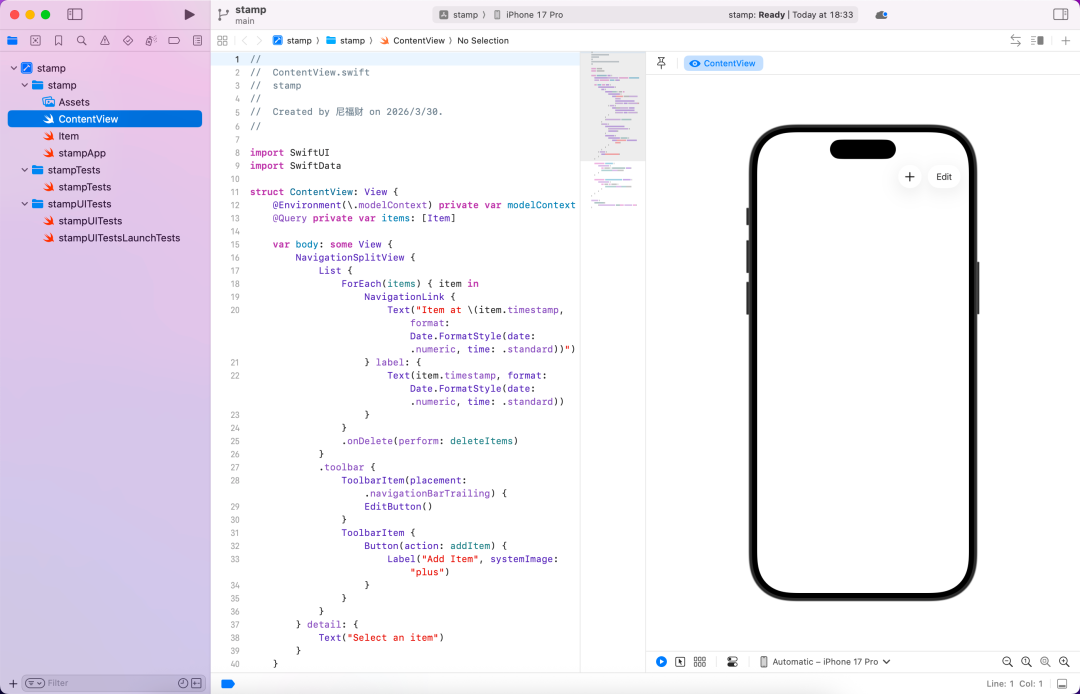Image resolution: width=1080 pixels, height=694 pixels.
Task: Open the Automatic – iPhone 17 Pro dropdown
Action: point(825,662)
